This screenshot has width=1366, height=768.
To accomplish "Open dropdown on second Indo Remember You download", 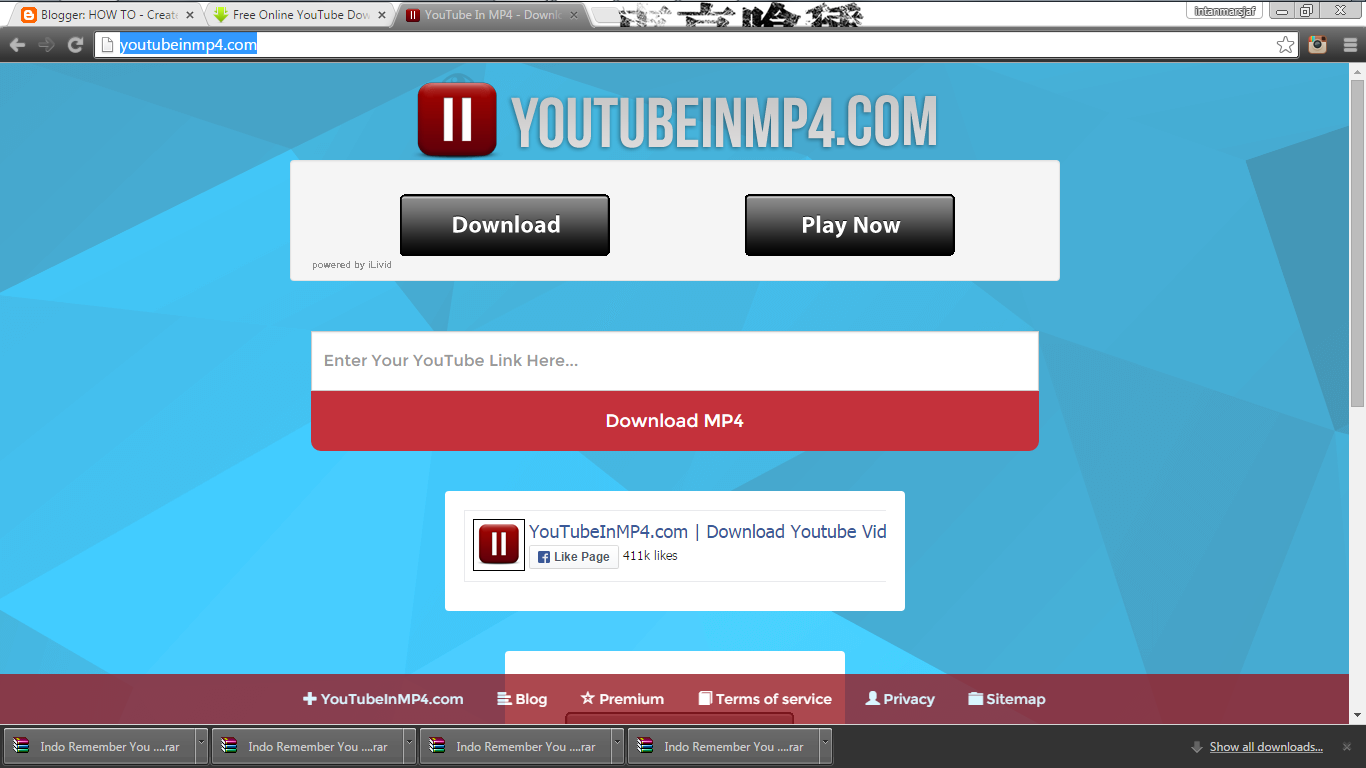I will tap(409, 746).
